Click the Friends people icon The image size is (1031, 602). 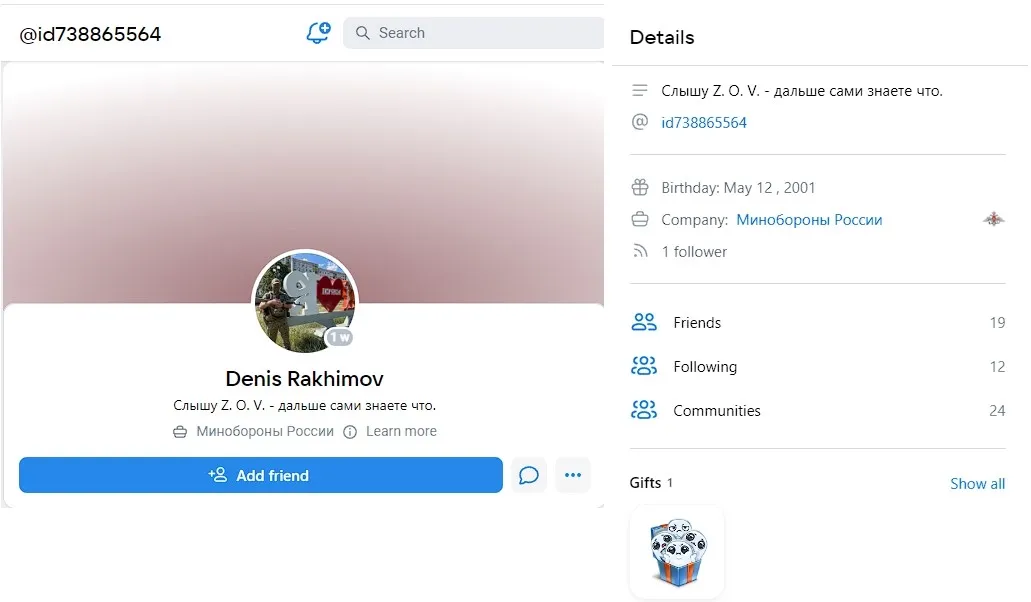[644, 322]
